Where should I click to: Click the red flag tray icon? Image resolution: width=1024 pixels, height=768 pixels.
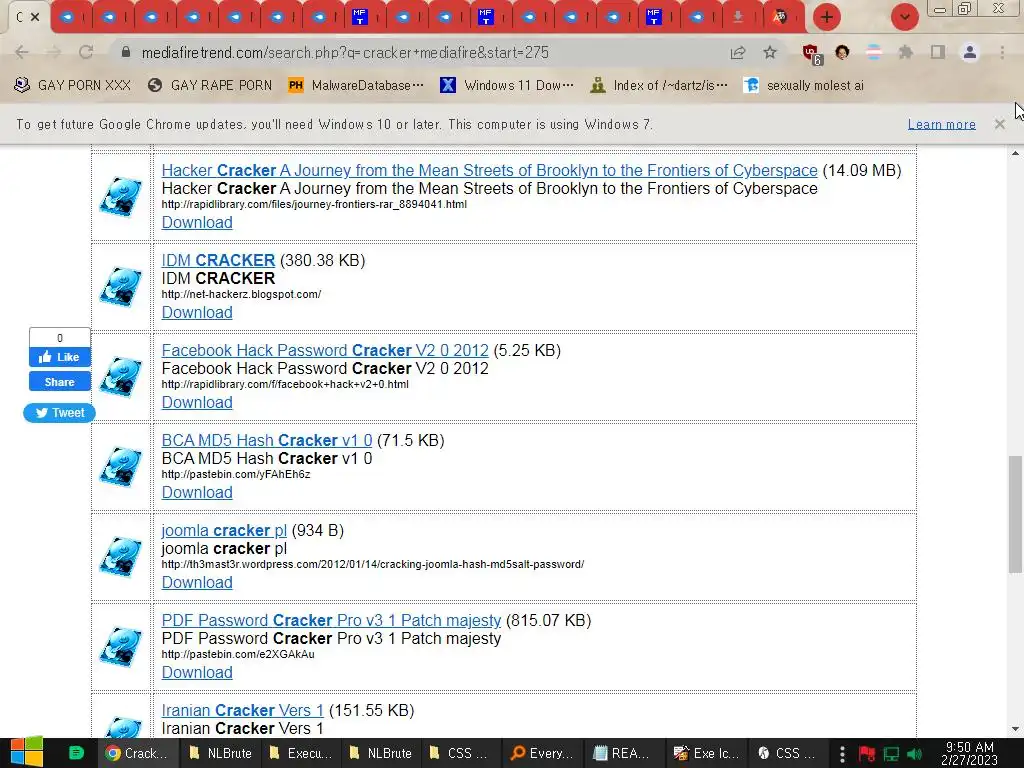point(867,754)
